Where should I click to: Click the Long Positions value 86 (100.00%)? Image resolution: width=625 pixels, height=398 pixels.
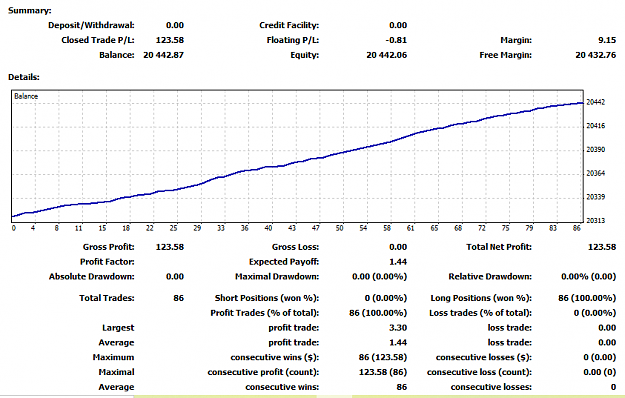coord(587,298)
